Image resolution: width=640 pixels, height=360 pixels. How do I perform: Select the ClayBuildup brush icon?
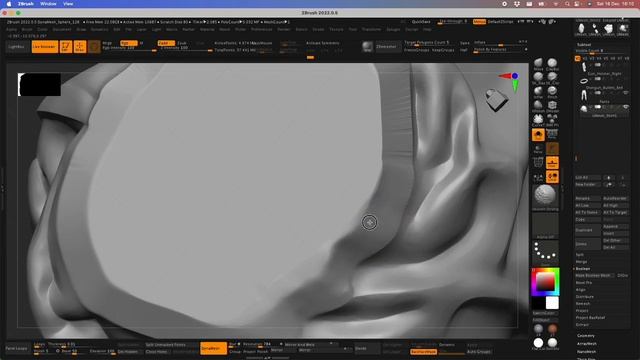[552, 63]
